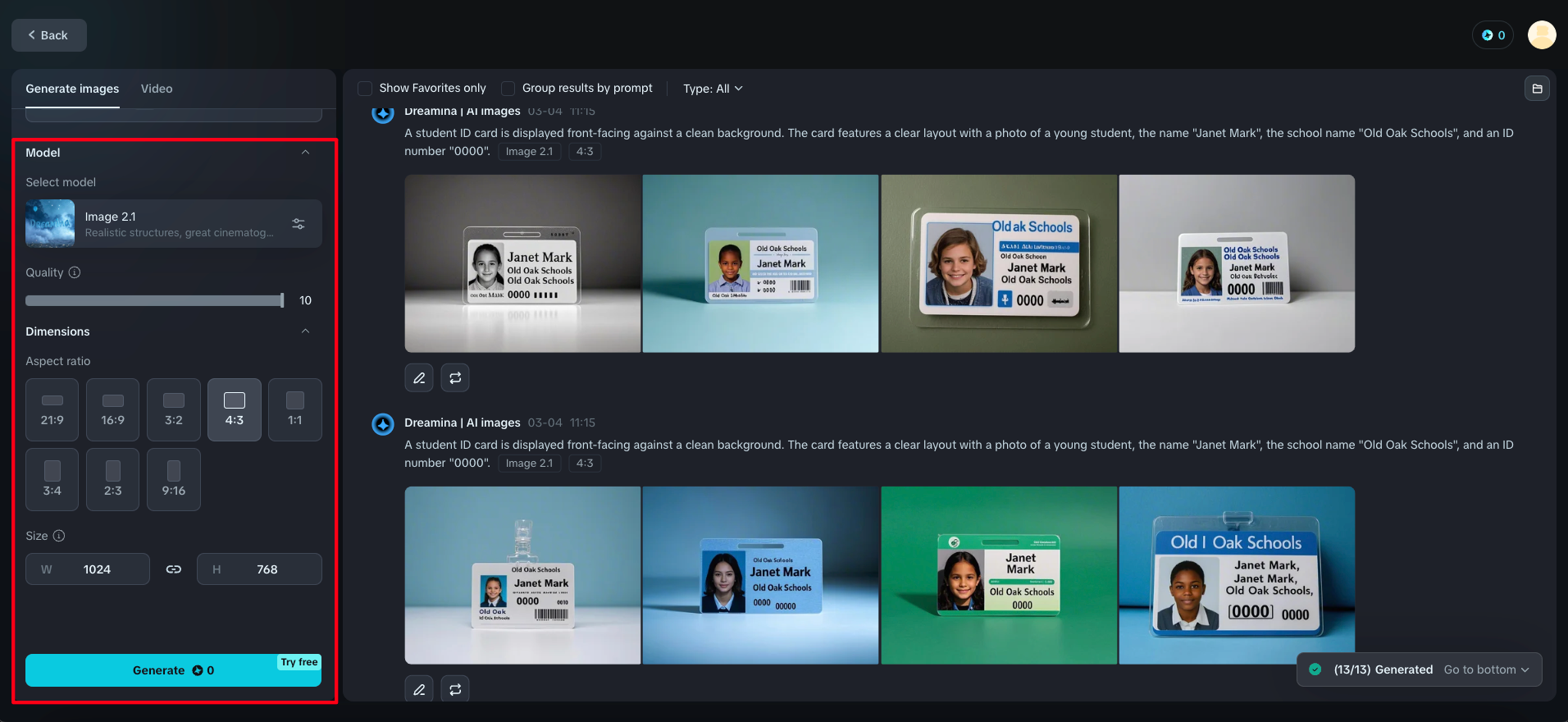The width and height of the screenshot is (1568, 722).
Task: Click the Back button
Action: coord(49,35)
